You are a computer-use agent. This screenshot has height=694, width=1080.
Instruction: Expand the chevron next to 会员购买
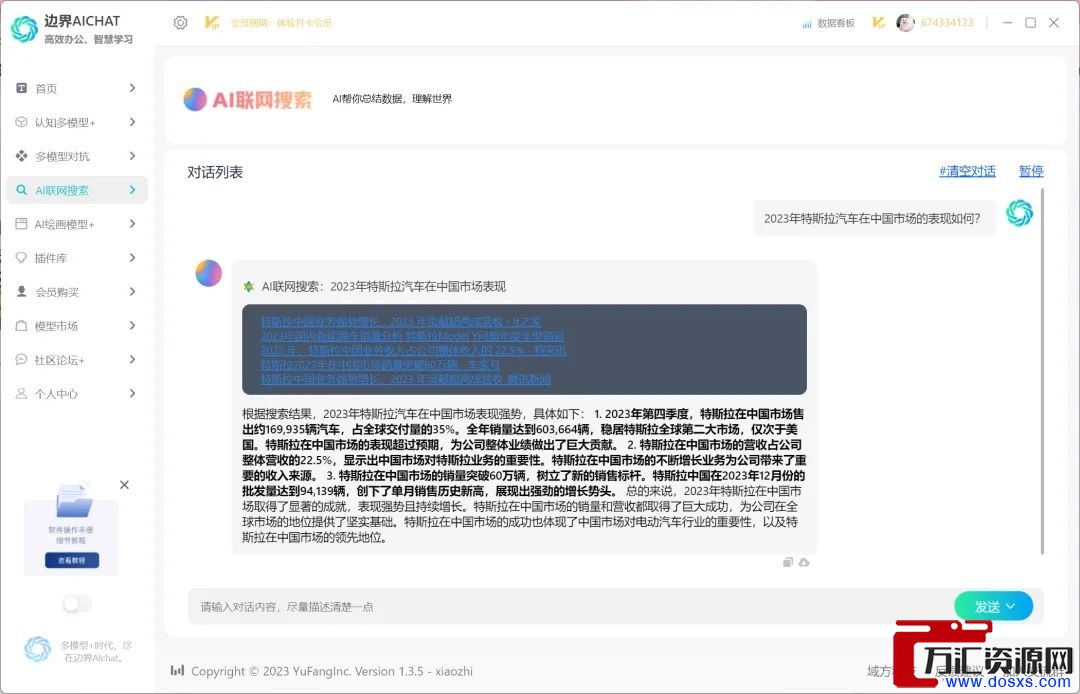pos(132,292)
